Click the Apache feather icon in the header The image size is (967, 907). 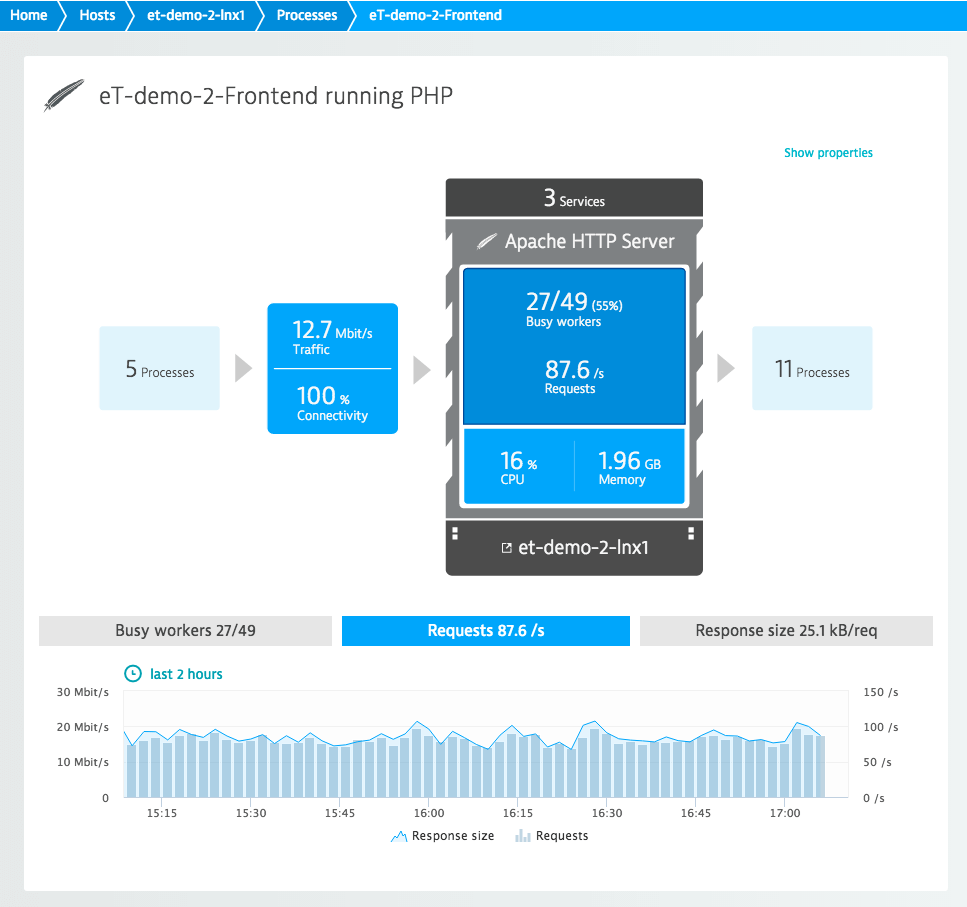[x=63, y=94]
